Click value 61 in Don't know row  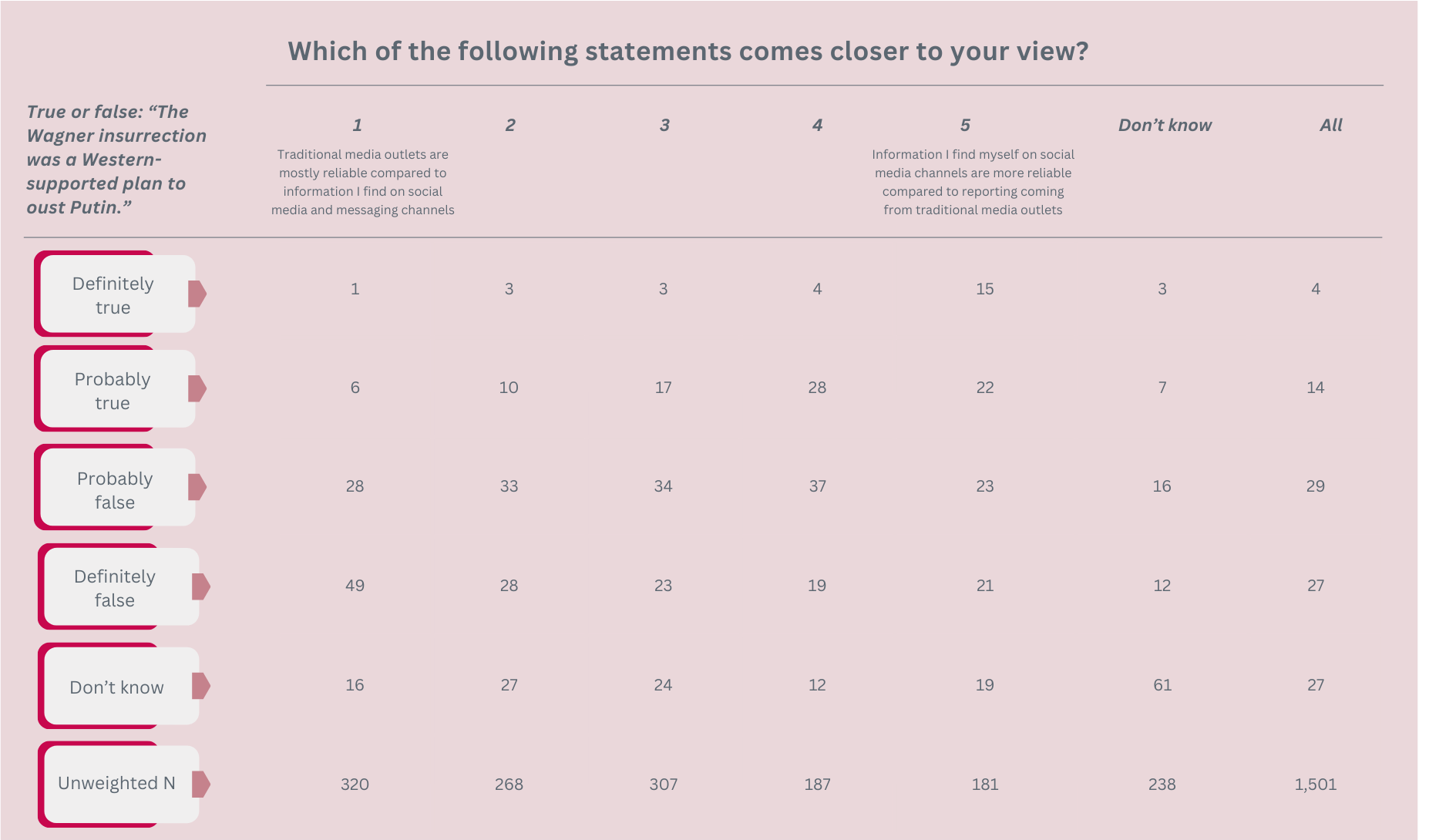click(x=1162, y=685)
